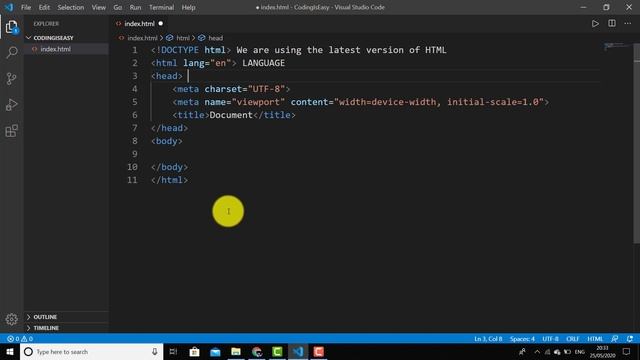
Task: Click in the Type here to search box
Action: click(92, 351)
